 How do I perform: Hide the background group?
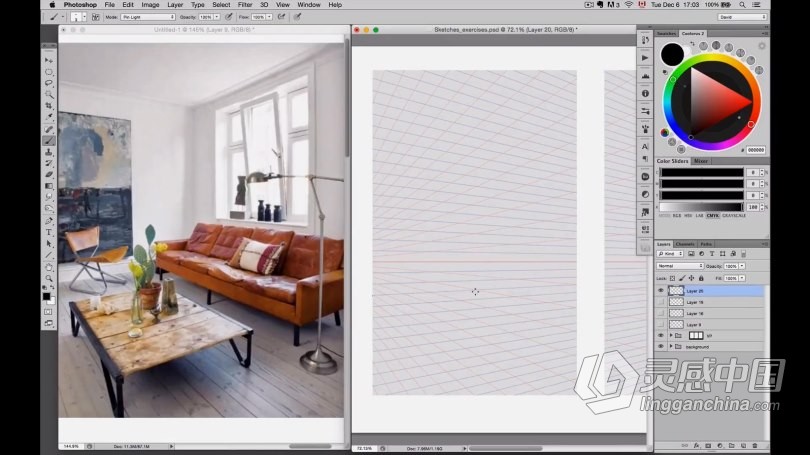pos(660,346)
